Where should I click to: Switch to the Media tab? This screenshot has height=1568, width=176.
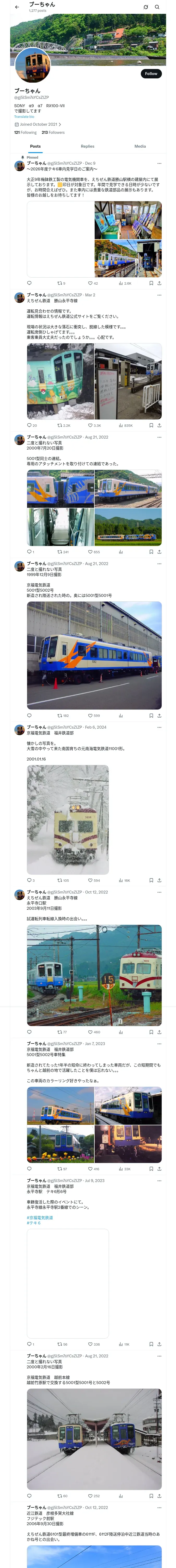pos(140,146)
